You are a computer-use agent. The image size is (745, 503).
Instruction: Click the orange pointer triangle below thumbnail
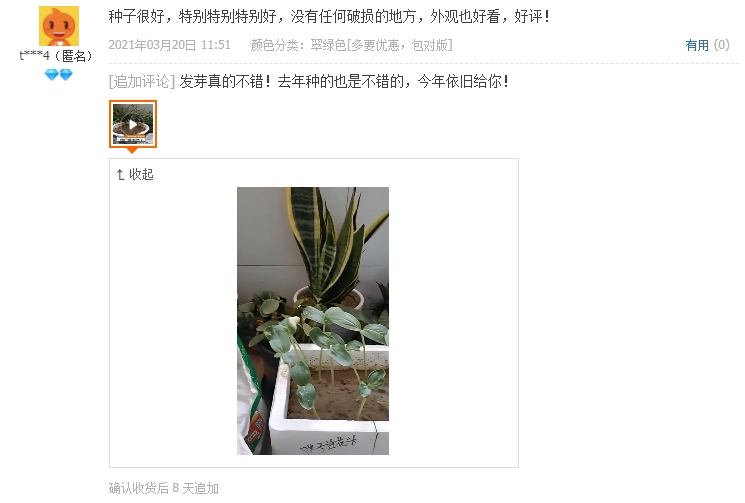coord(133,151)
